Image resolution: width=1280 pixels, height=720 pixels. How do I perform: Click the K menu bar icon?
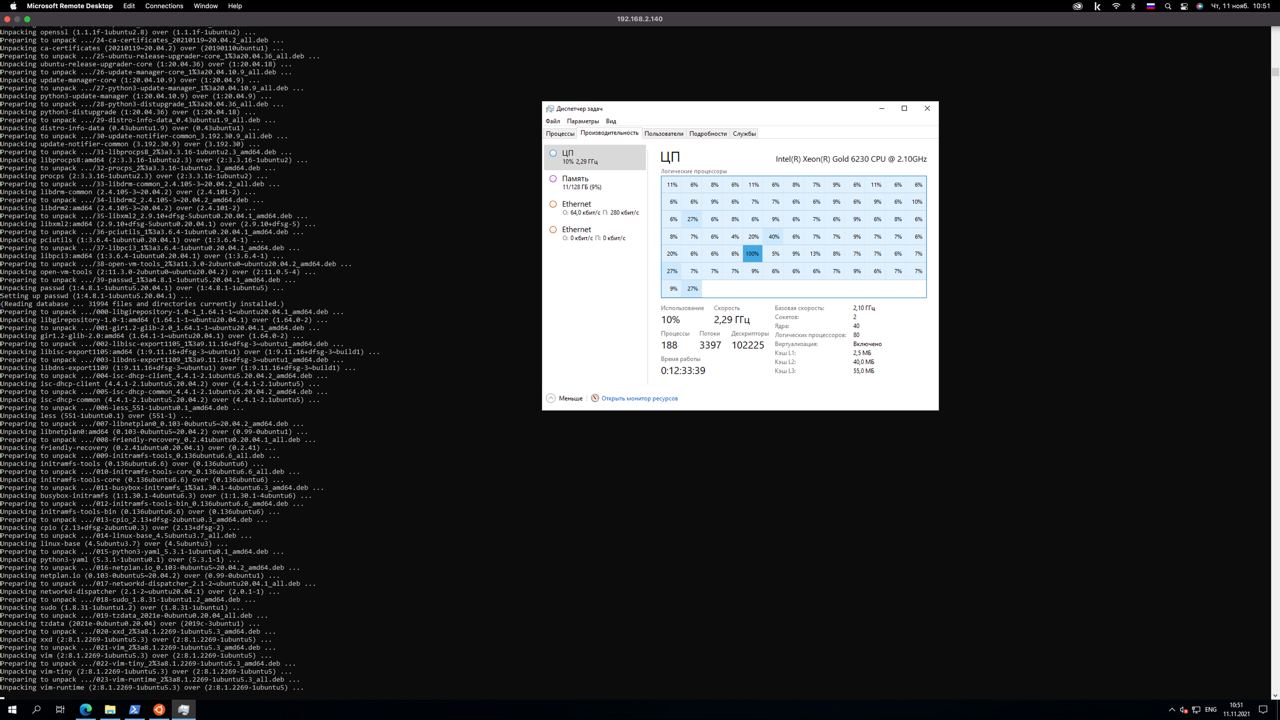pyautogui.click(x=1097, y=6)
